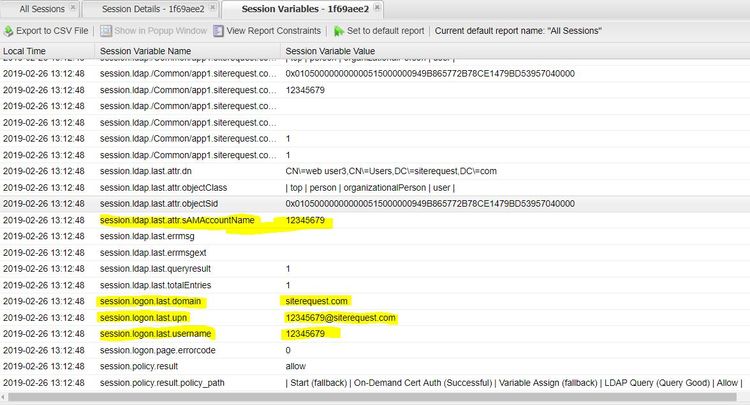Open the Session Details - 1f69aee2 tab
Viewport: 750px width, 405px height.
pyautogui.click(x=153, y=9)
